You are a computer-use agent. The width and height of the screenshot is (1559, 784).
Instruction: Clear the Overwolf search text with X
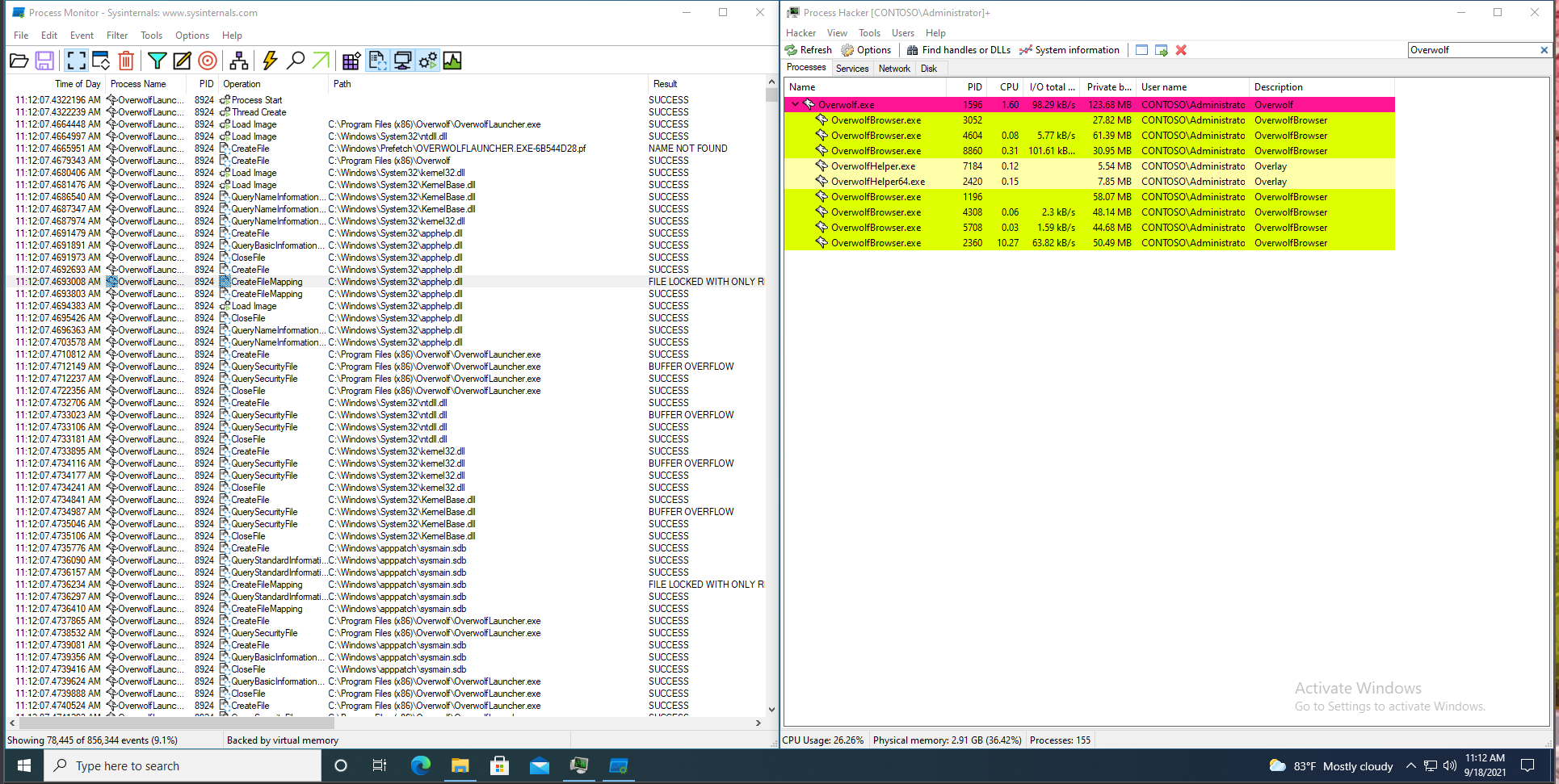pos(1544,50)
